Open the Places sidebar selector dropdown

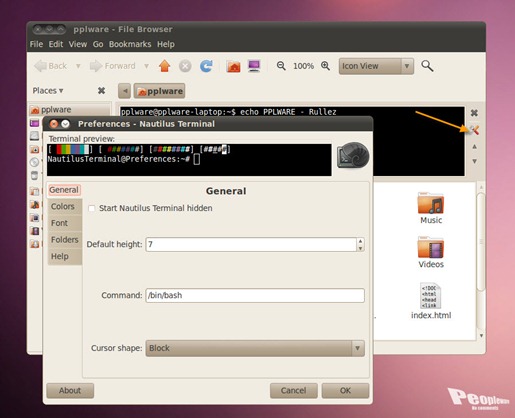coord(48,91)
